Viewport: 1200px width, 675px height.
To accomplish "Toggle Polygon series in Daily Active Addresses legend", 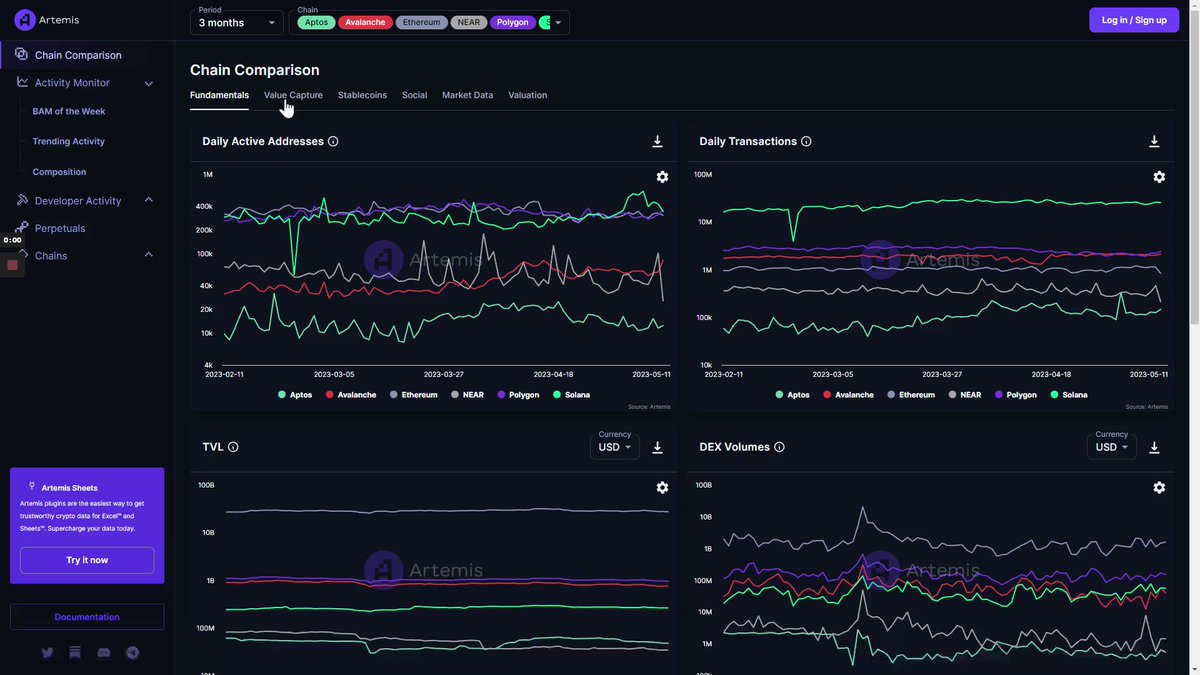I will tap(518, 395).
